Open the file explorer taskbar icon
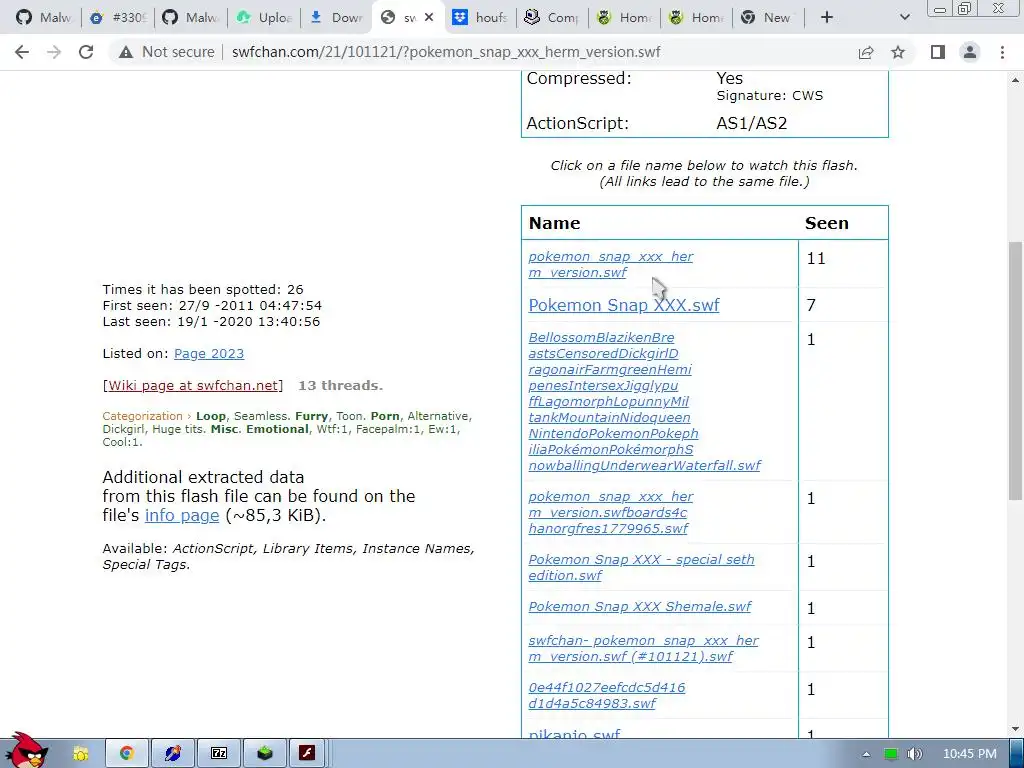The width and height of the screenshot is (1024, 768). (81, 754)
